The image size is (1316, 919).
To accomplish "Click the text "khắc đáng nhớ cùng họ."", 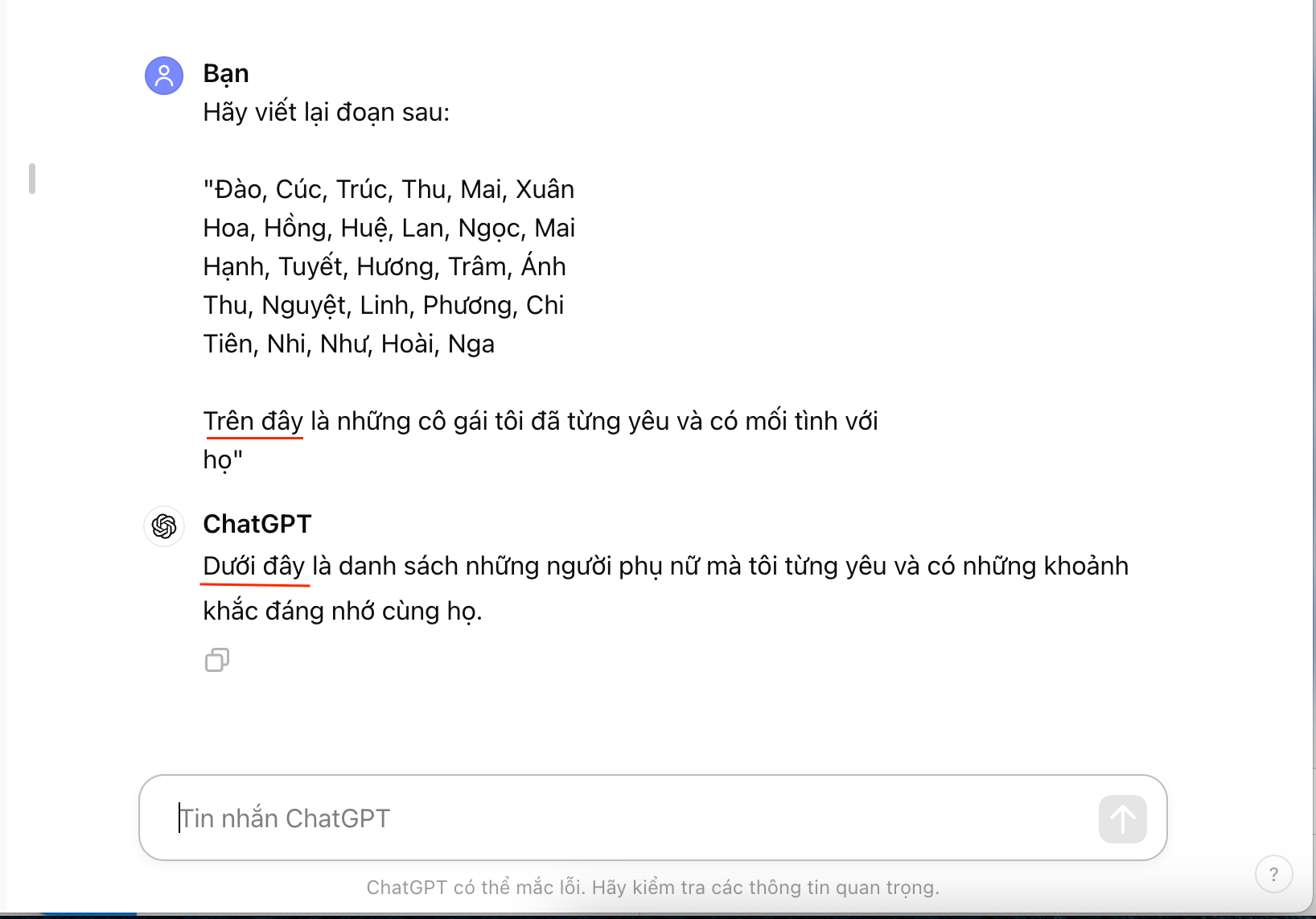I will tap(343, 611).
